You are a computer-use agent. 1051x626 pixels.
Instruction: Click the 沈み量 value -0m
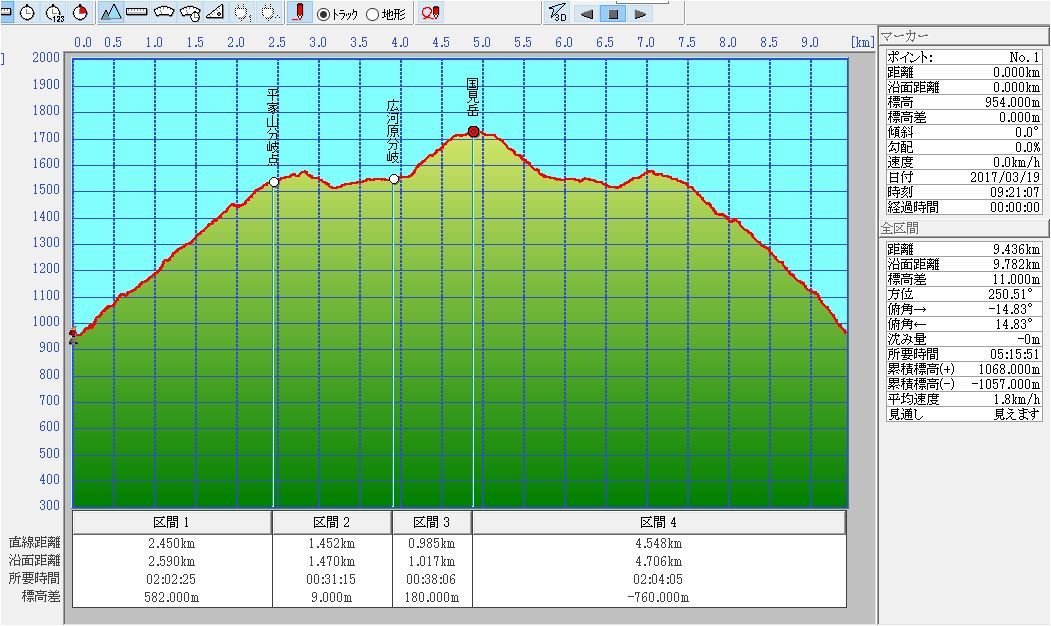pyautogui.click(x=1028, y=340)
